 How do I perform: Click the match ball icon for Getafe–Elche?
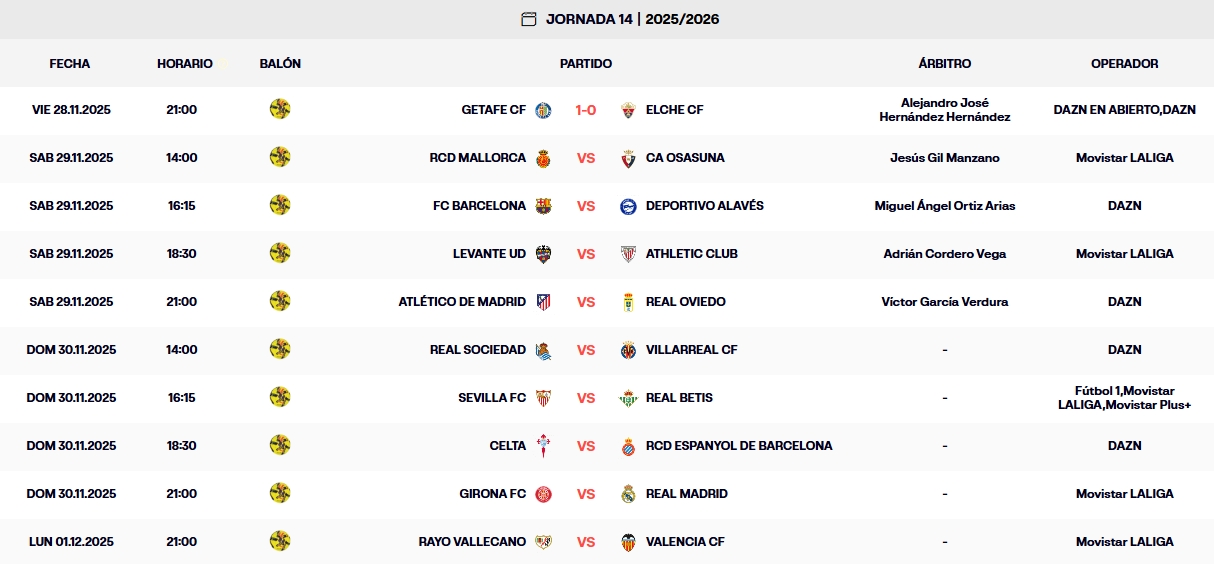pyautogui.click(x=280, y=109)
